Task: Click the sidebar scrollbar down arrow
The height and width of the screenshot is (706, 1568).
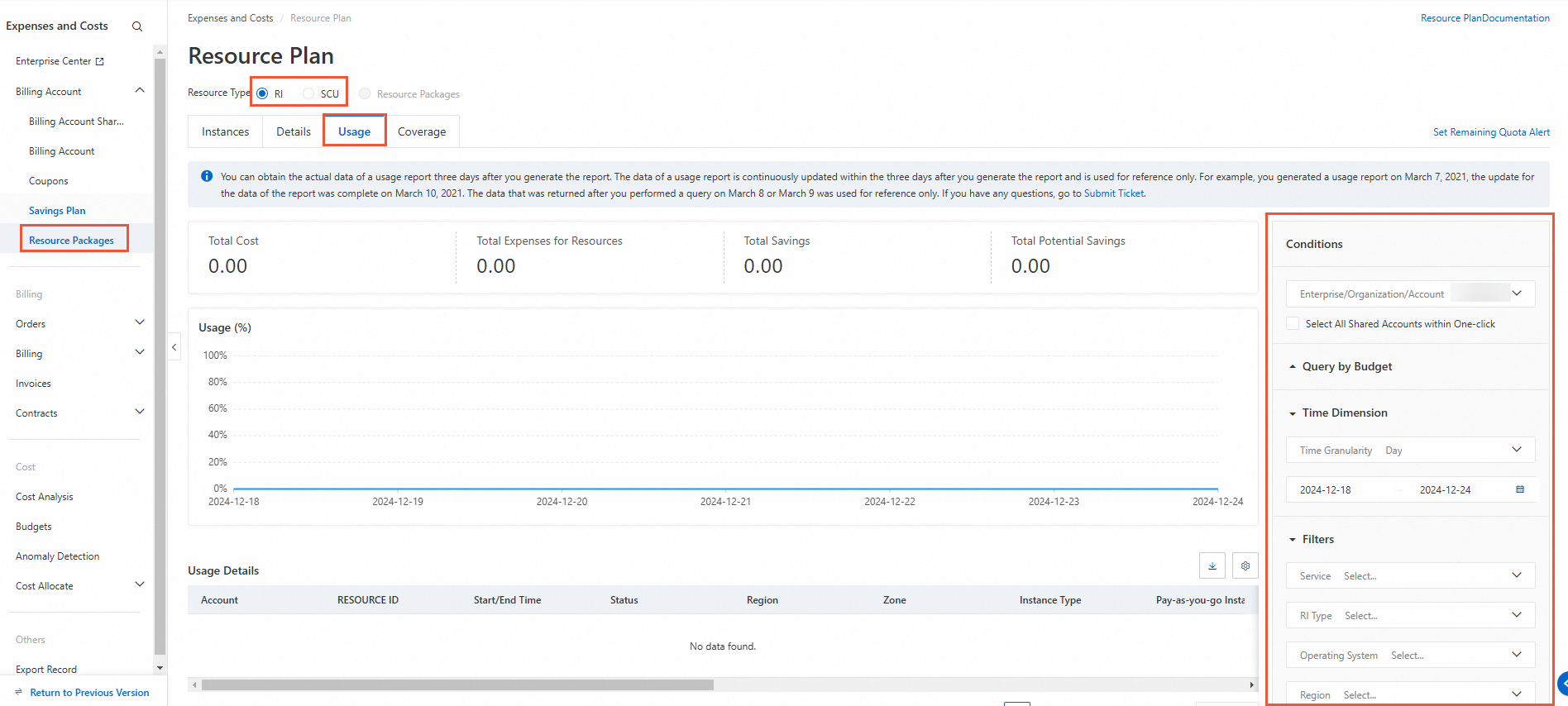Action: [x=160, y=668]
